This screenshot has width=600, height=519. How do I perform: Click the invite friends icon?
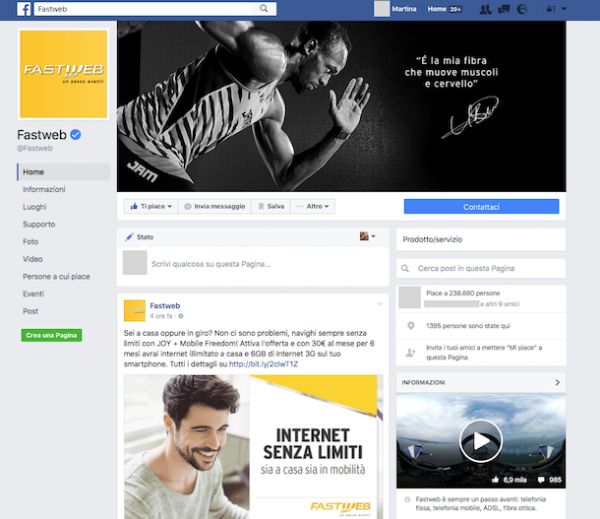pyautogui.click(x=411, y=353)
